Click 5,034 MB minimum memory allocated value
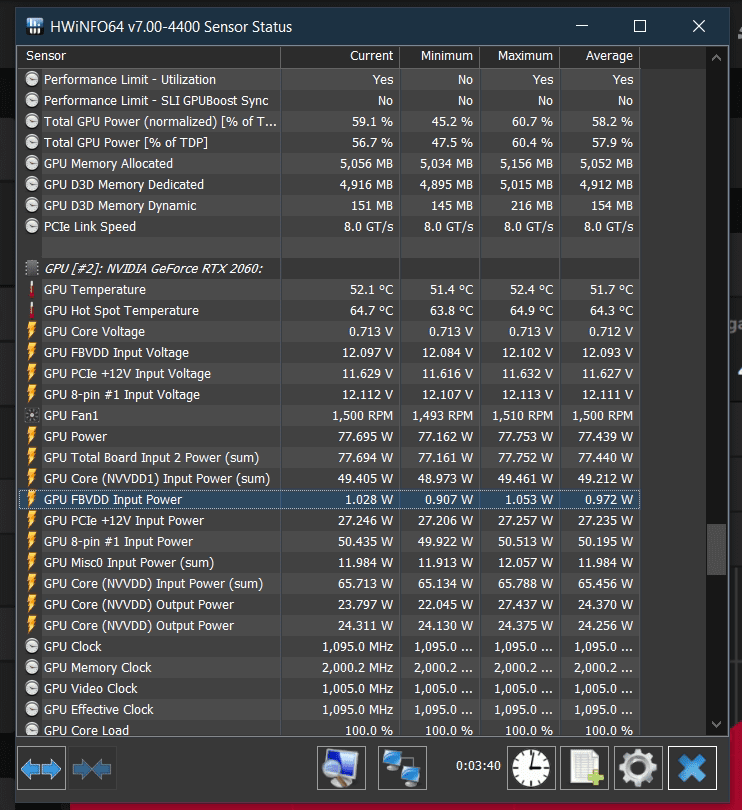 tap(446, 164)
